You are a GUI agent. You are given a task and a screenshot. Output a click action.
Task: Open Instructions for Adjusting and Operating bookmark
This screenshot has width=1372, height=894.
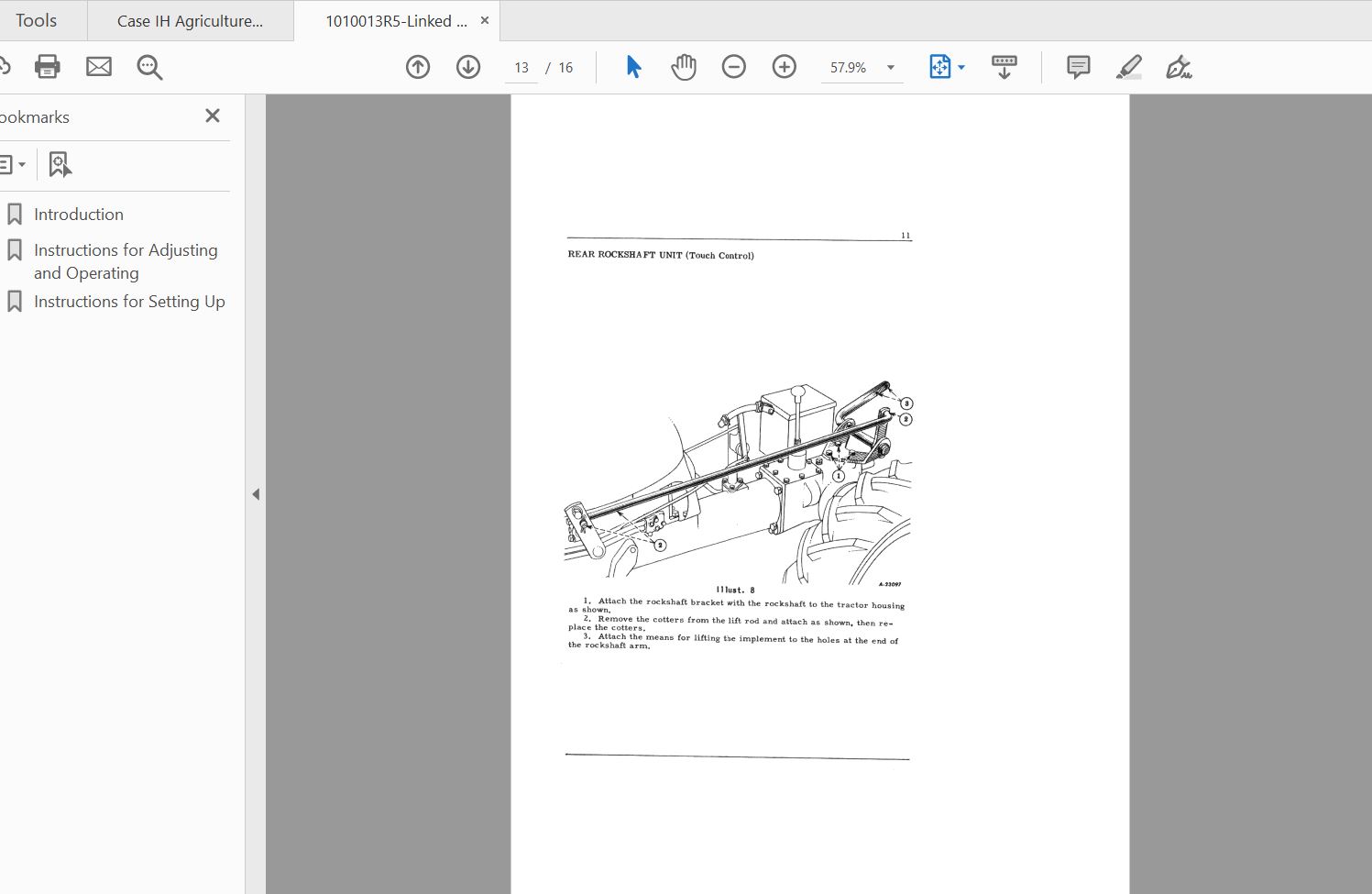126,261
